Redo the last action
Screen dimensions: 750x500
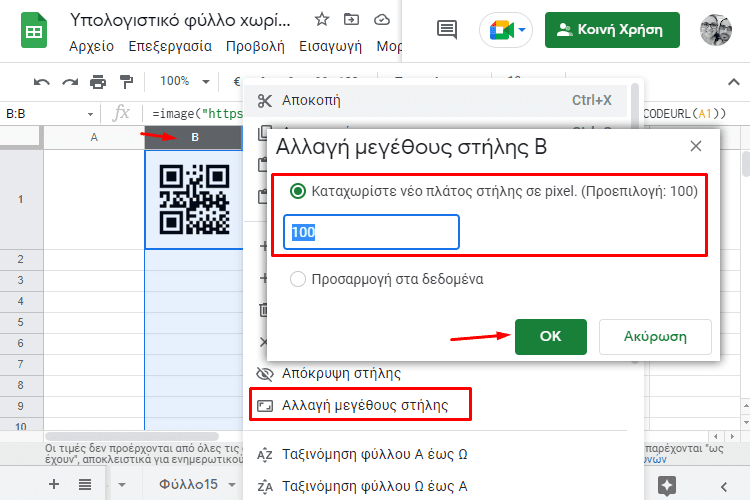[70, 82]
